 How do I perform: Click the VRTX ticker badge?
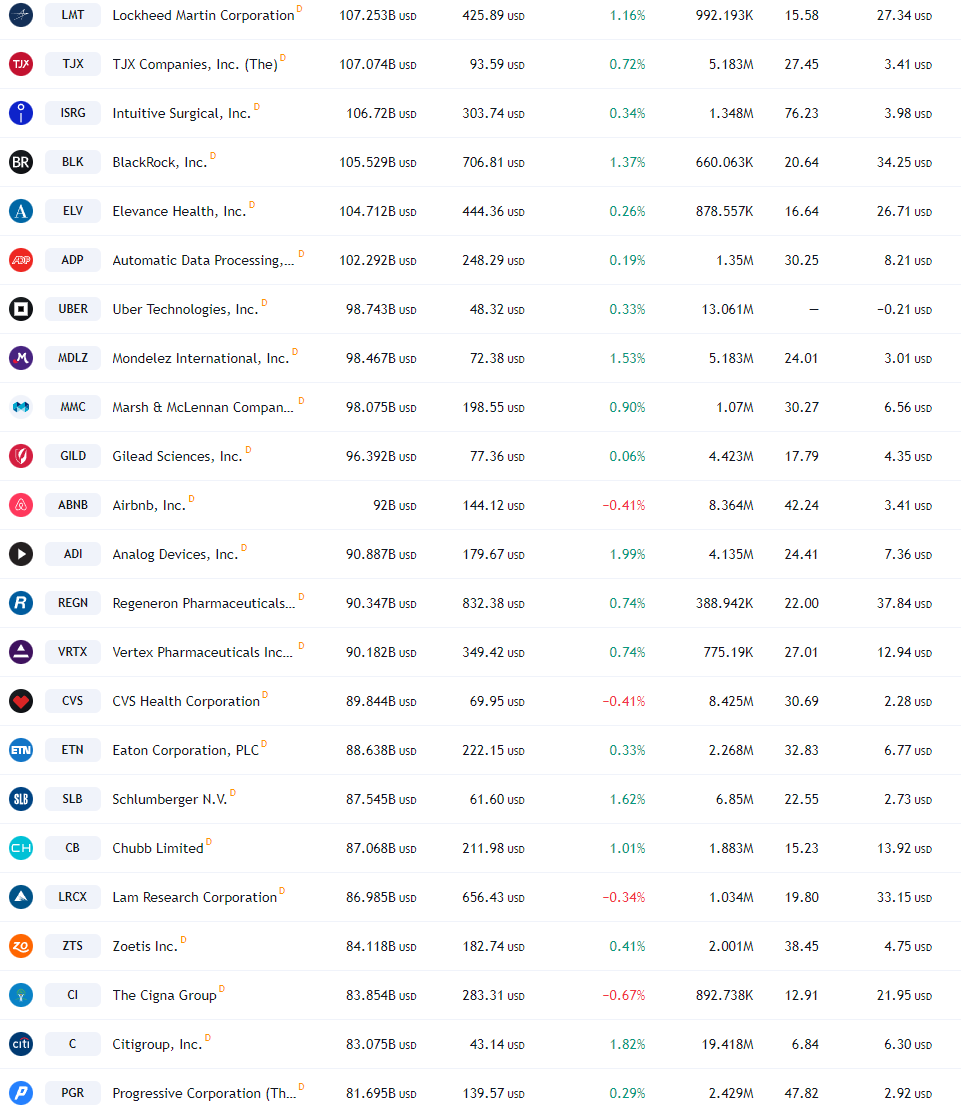[73, 652]
